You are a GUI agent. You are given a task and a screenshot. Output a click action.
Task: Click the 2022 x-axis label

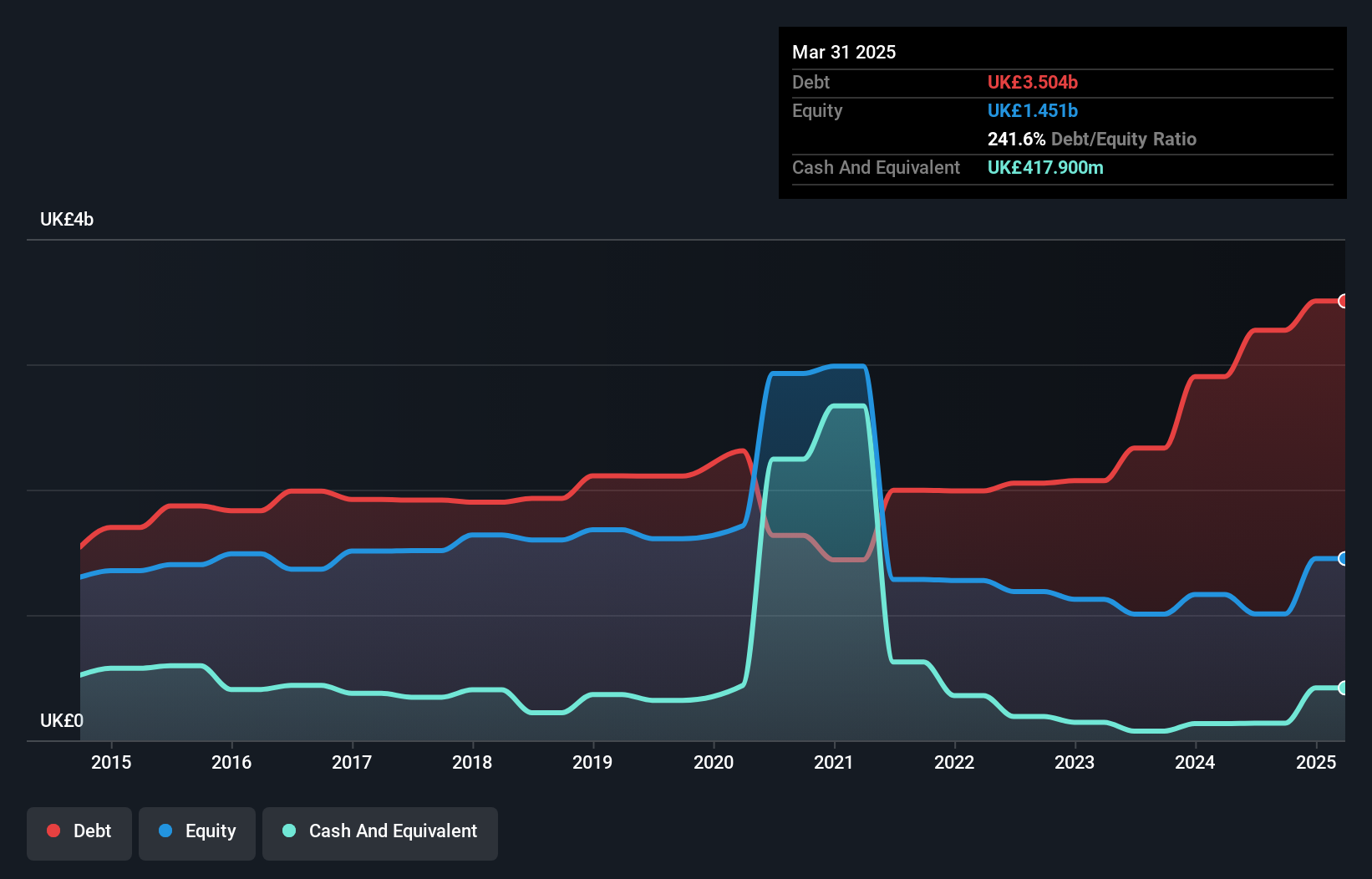point(954,762)
